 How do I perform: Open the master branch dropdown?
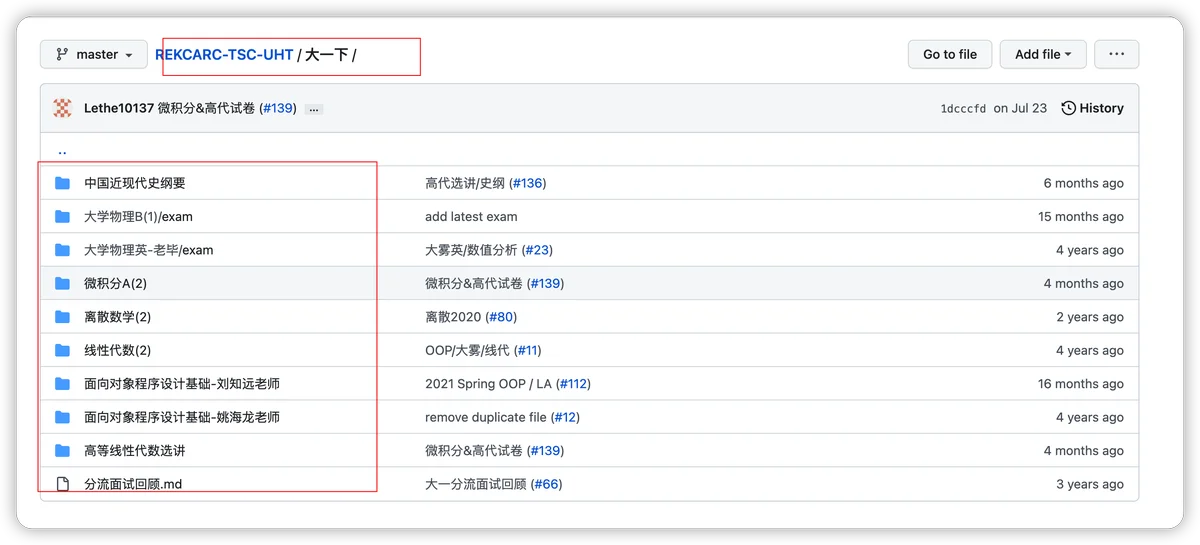click(x=94, y=54)
